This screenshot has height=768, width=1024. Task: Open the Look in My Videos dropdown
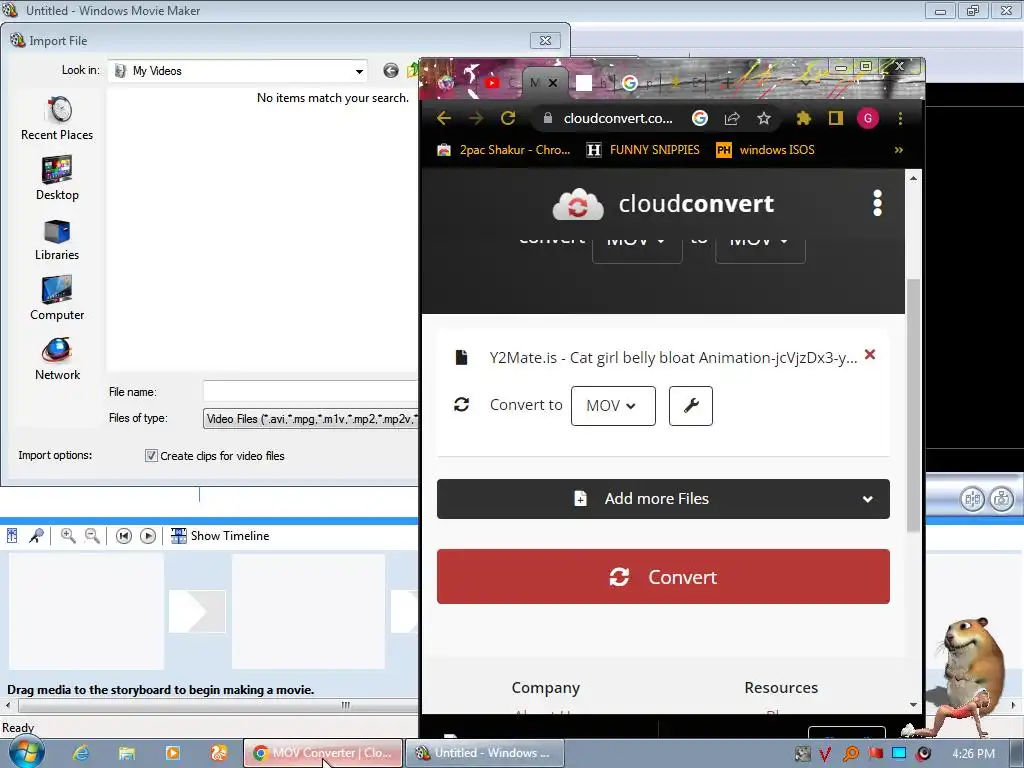(x=359, y=71)
